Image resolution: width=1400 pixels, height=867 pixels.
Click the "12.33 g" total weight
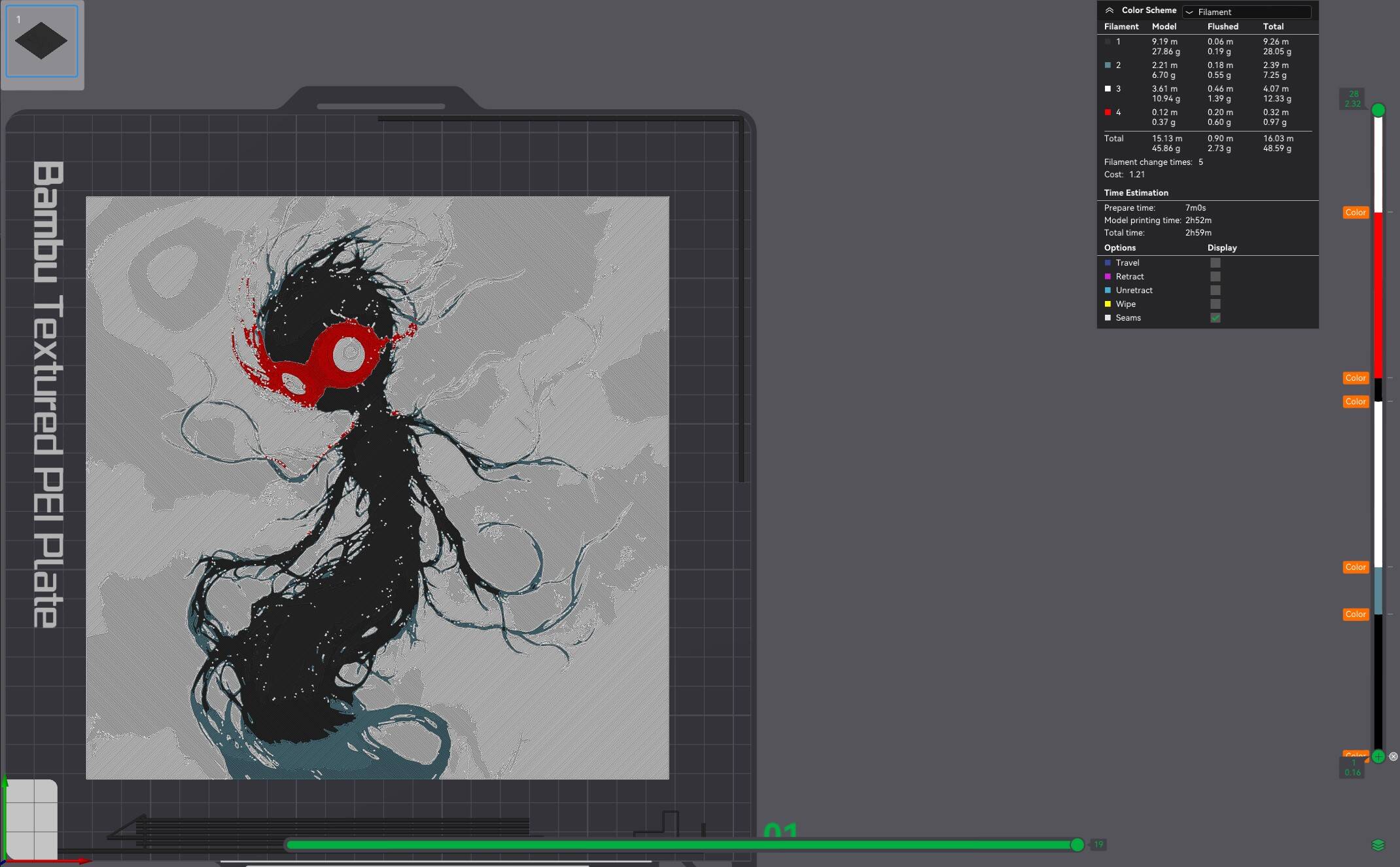click(1277, 99)
